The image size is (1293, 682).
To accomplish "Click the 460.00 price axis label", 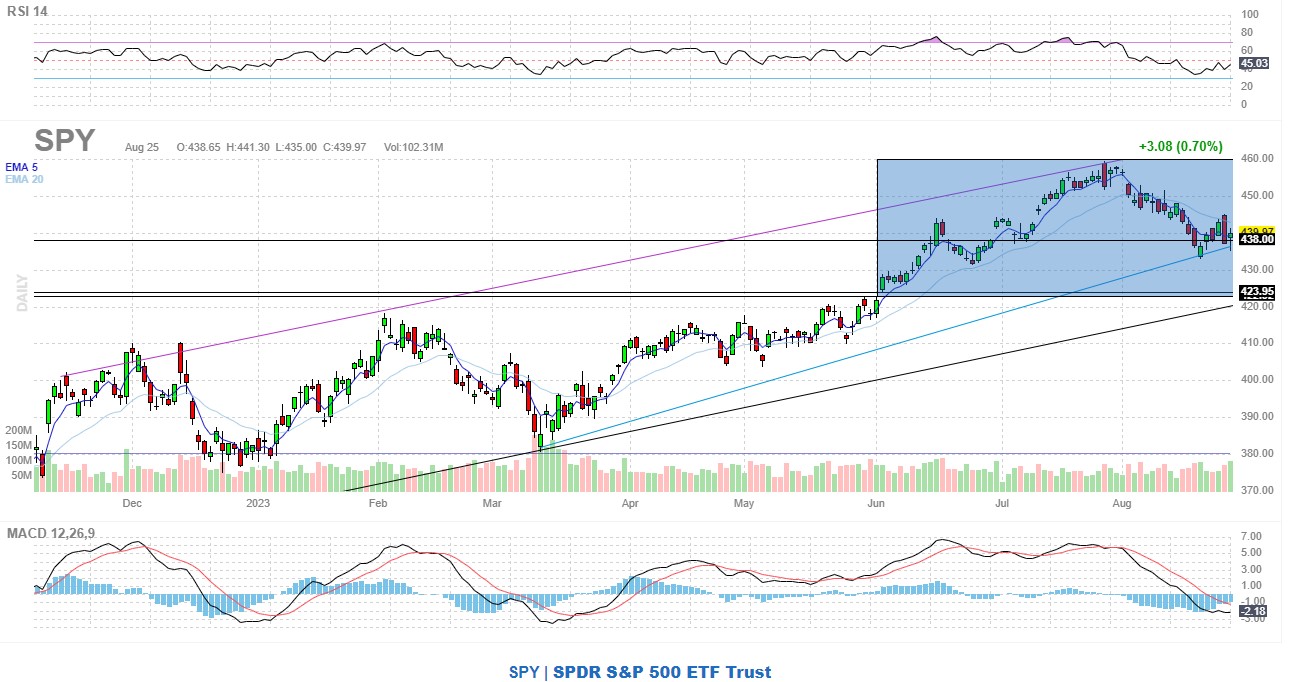I will click(x=1257, y=159).
